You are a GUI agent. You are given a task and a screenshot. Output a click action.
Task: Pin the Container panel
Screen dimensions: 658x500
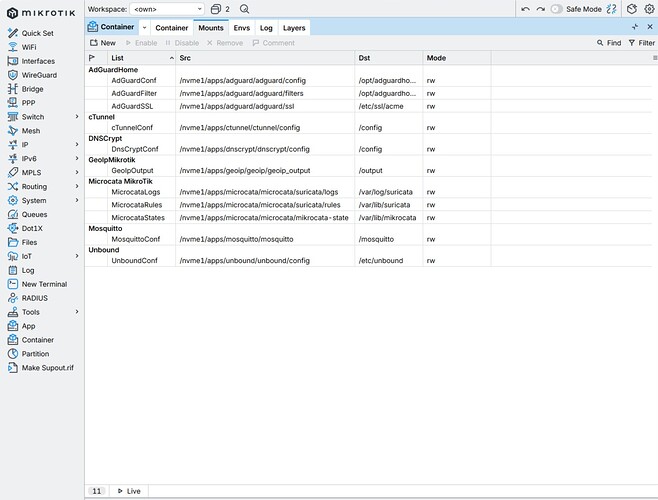(x=635, y=27)
